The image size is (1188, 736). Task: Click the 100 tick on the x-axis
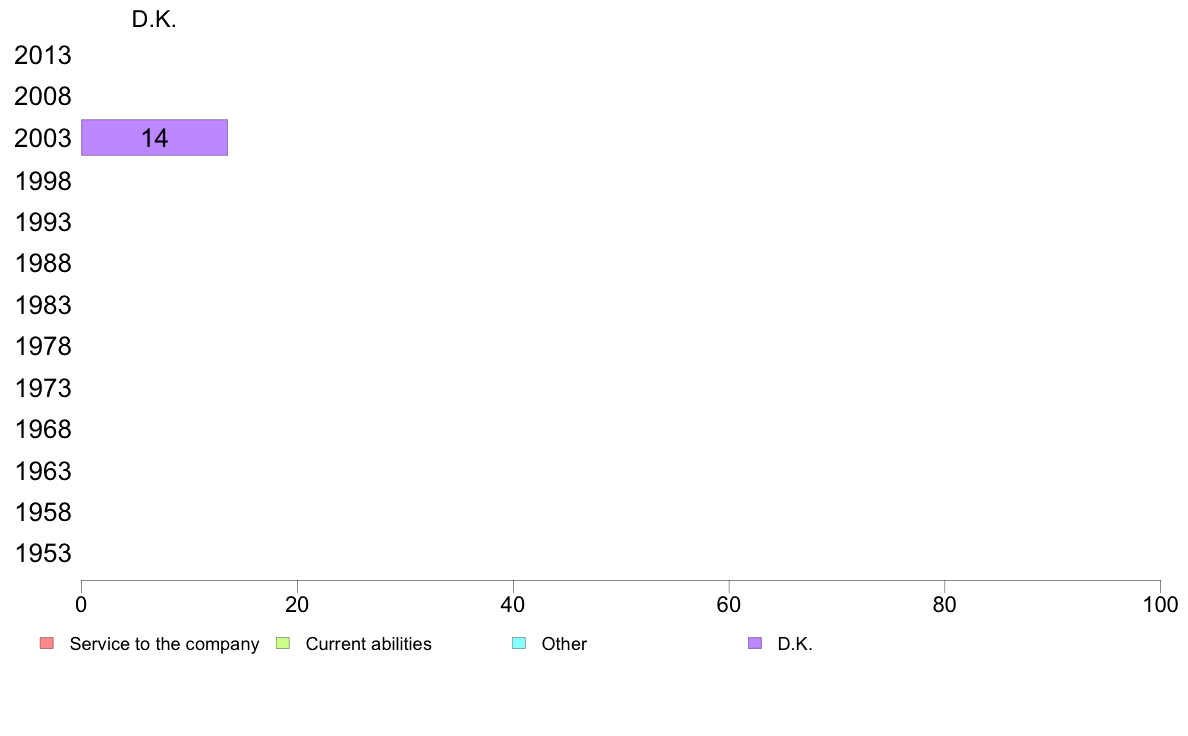coord(1160,604)
